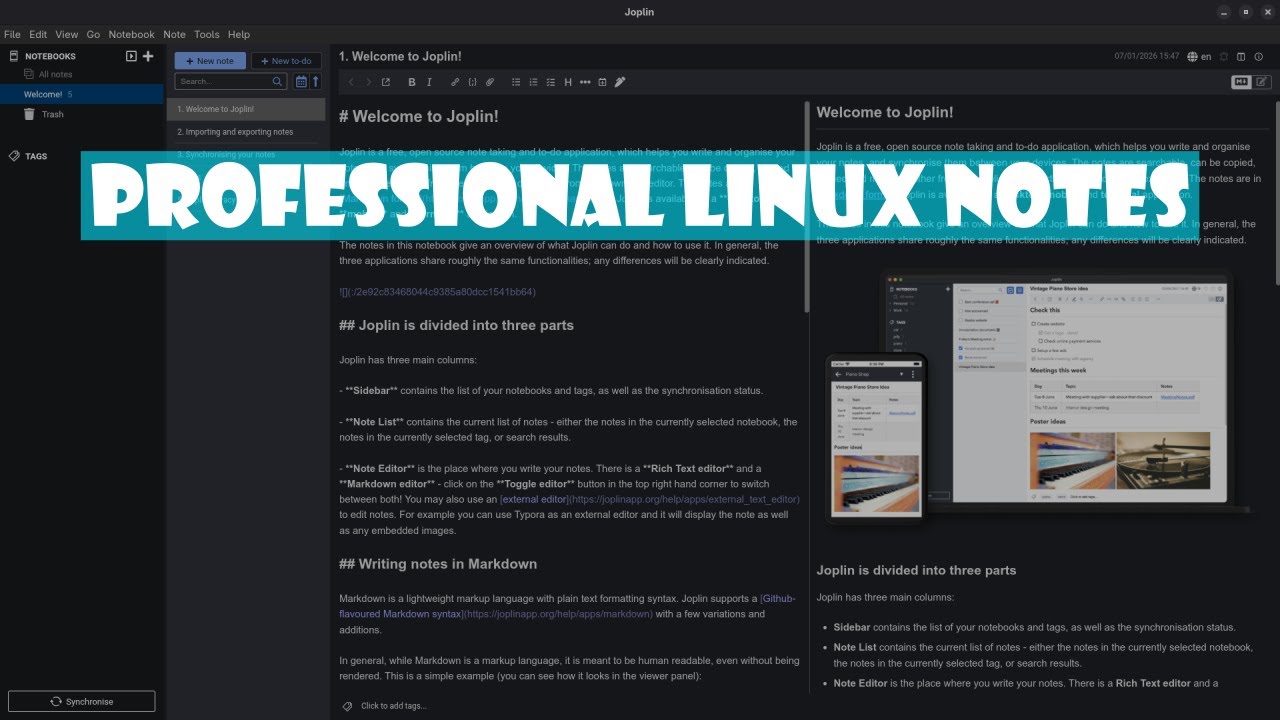1280x720 pixels.
Task: Open the View menu
Action: click(67, 34)
